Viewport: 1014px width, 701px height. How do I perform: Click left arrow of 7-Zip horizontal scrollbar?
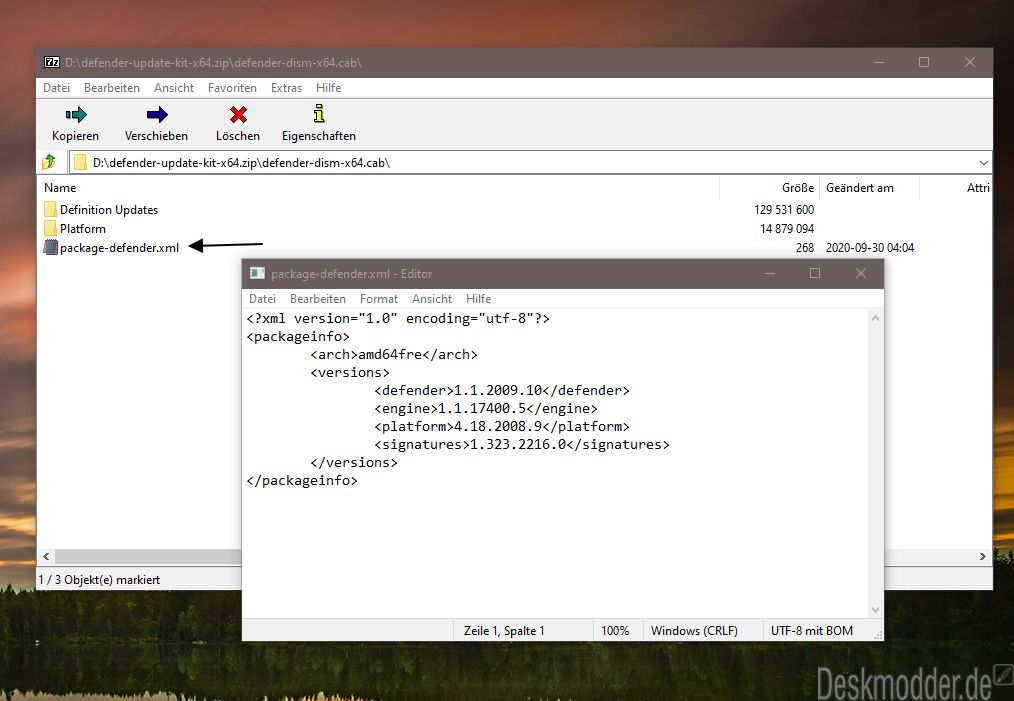(46, 556)
